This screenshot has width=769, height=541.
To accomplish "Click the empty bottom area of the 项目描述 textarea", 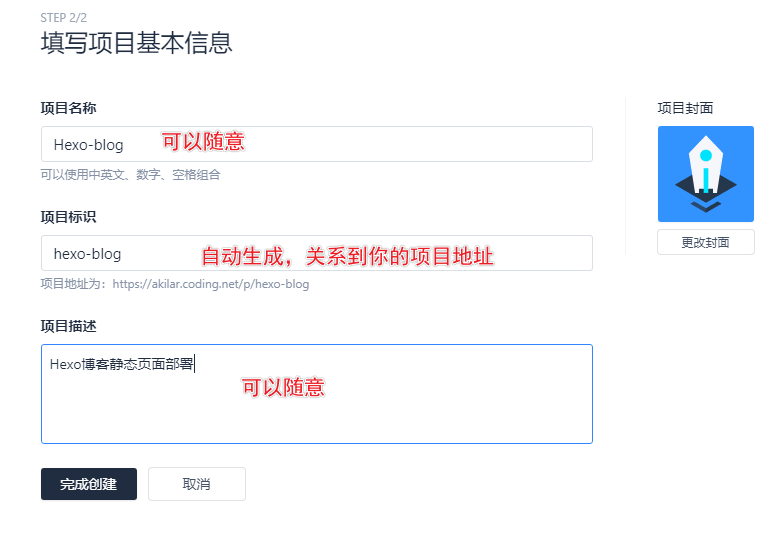I will 316,425.
